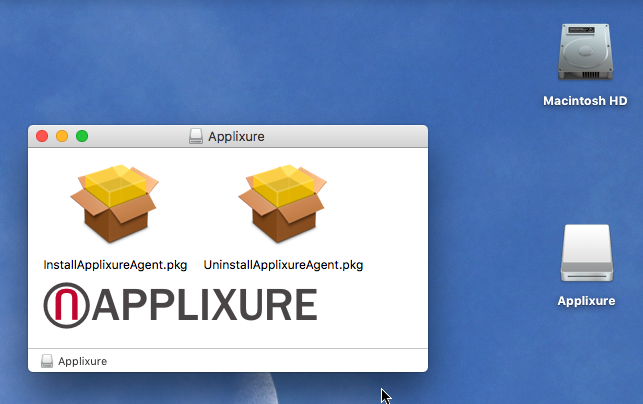643x404 pixels.
Task: Click the InstallApplixureAgent.pkg file name
Action: 115,265
